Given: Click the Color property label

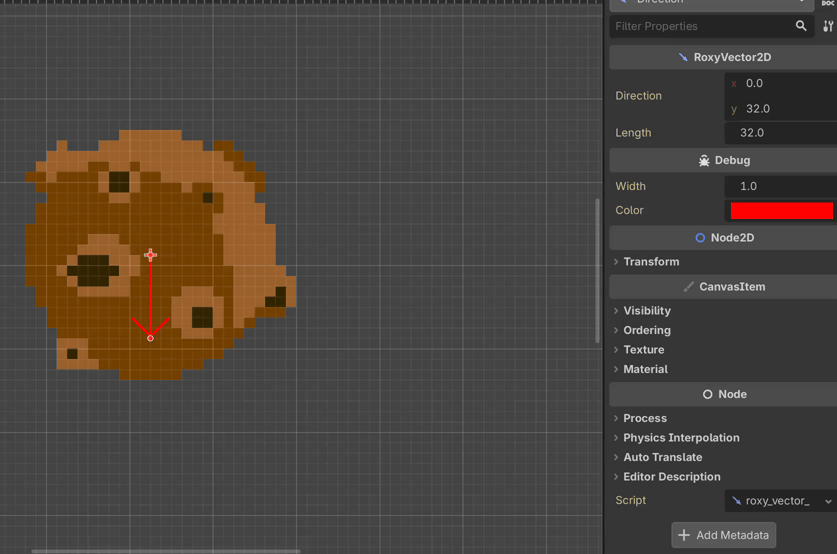Looking at the screenshot, I should coord(629,210).
